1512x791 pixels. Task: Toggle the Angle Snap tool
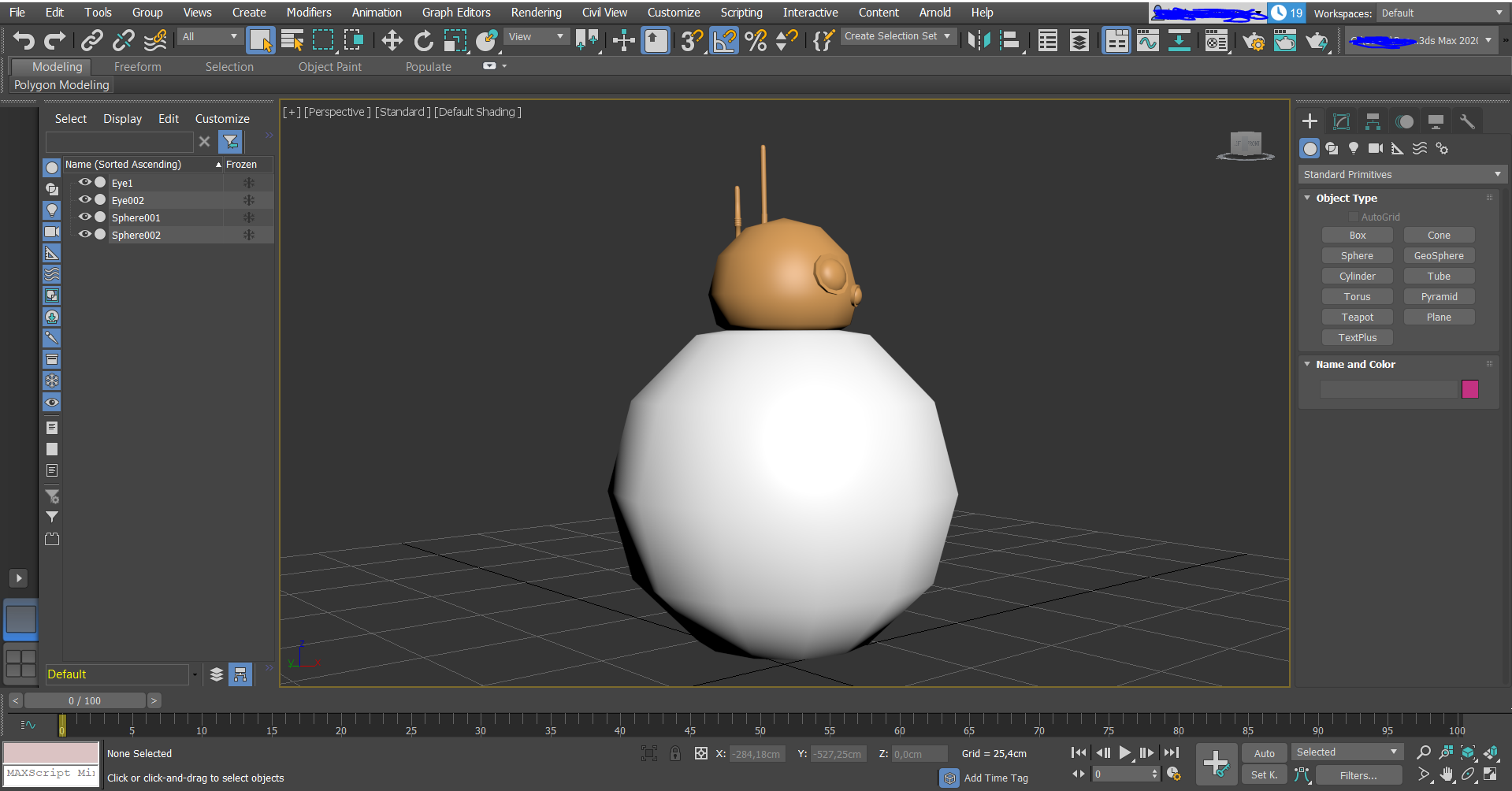tap(724, 40)
